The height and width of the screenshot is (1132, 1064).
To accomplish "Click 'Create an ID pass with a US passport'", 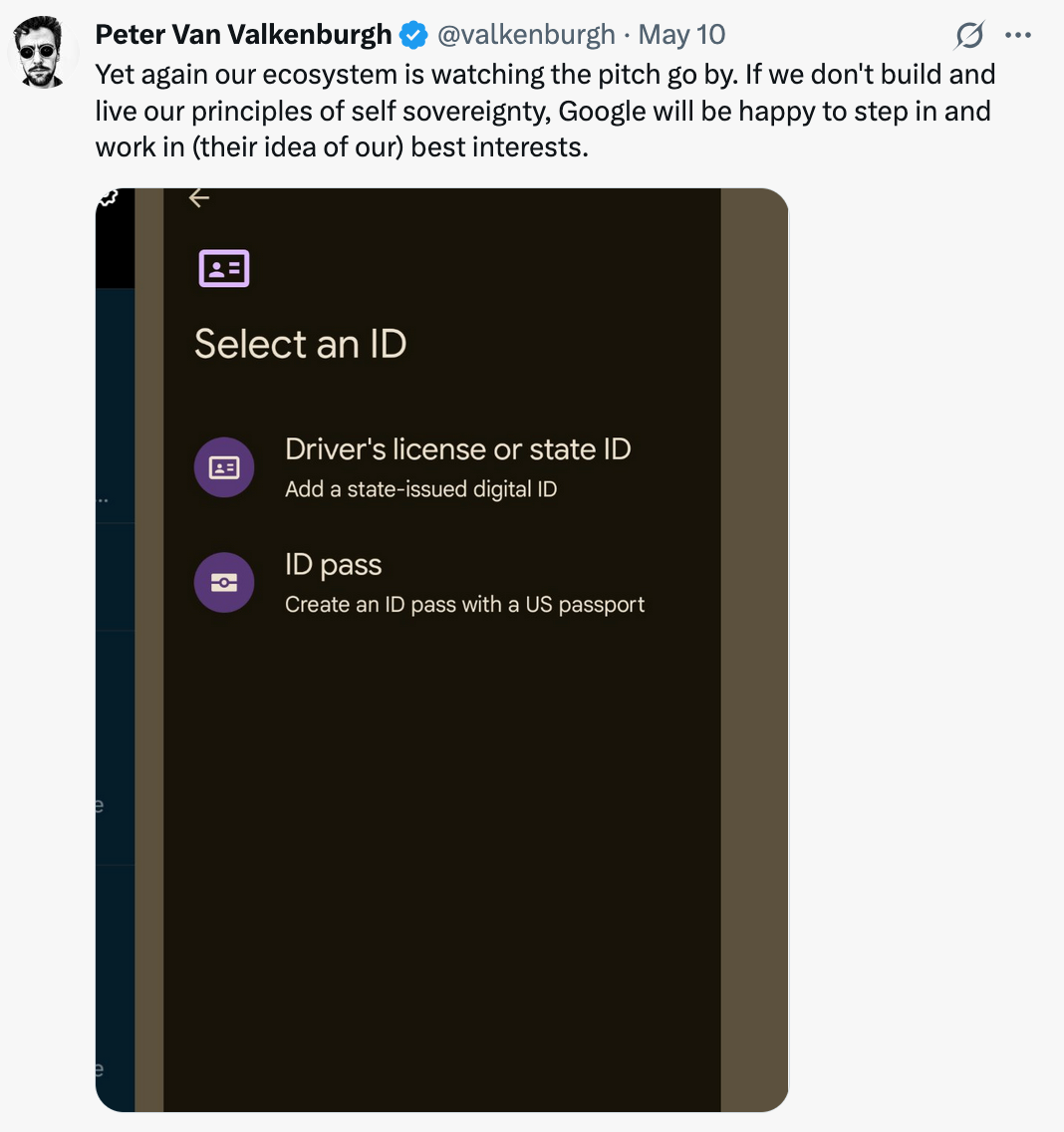I will (x=465, y=604).
